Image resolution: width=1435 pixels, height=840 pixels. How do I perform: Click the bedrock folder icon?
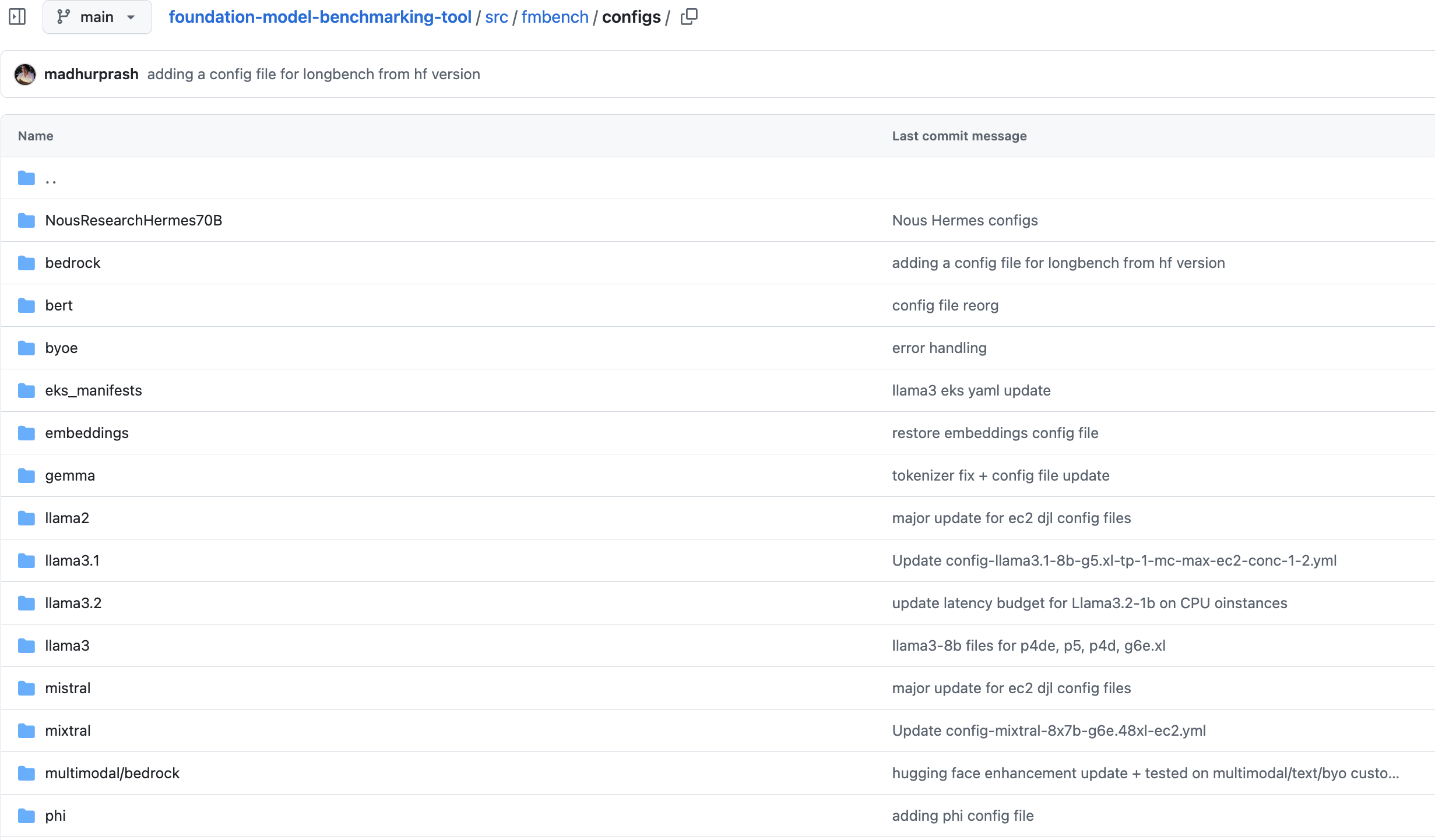coord(26,263)
